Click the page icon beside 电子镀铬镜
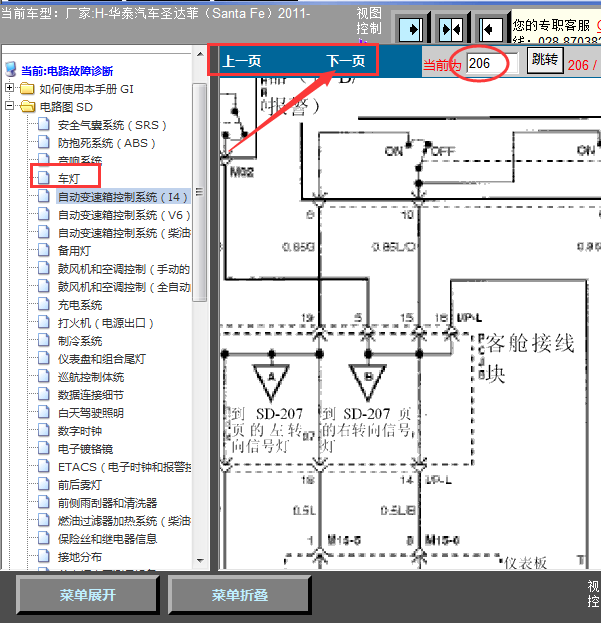This screenshot has width=601, height=626. pos(44,448)
